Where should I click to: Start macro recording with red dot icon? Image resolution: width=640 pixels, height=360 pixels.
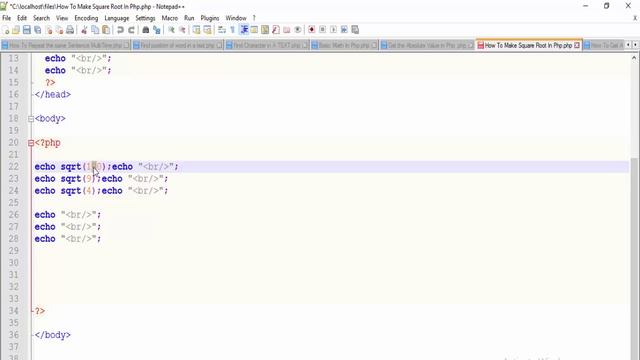click(x=311, y=30)
